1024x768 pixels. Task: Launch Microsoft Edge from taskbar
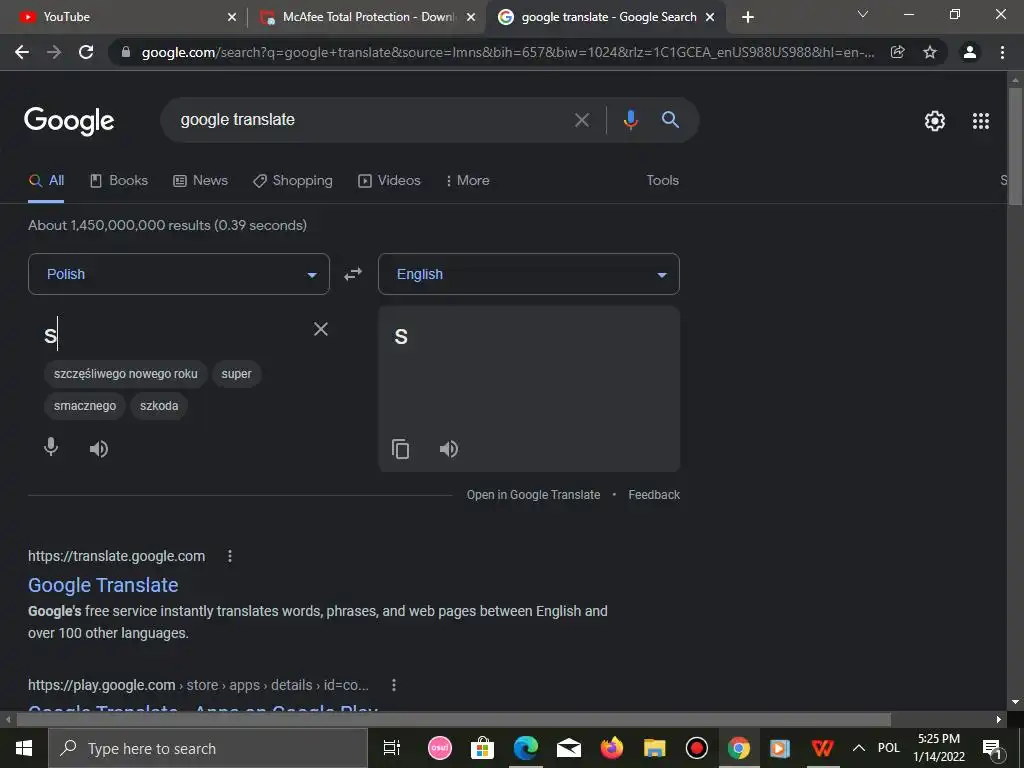(x=525, y=748)
